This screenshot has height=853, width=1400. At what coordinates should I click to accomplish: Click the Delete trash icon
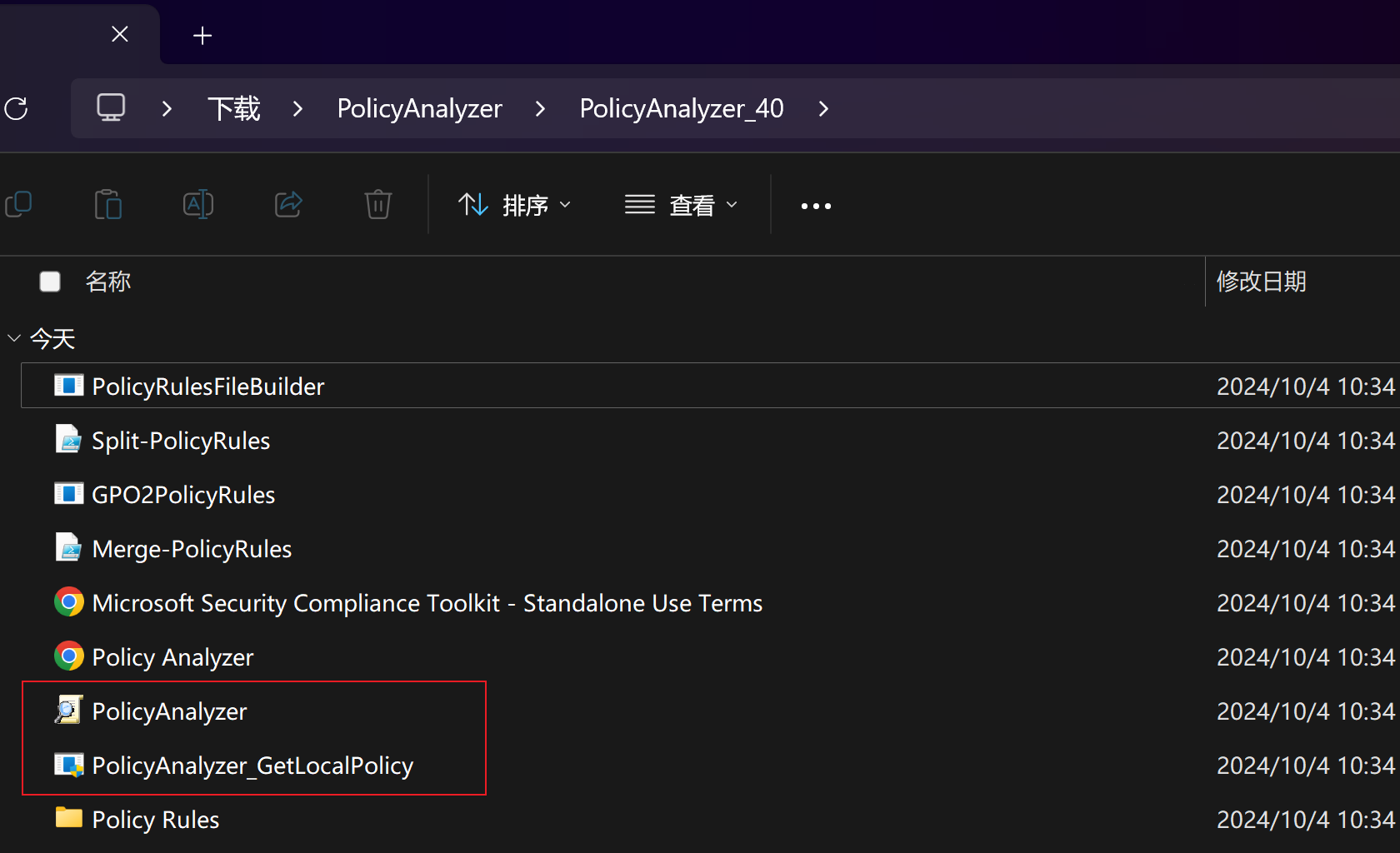point(378,204)
